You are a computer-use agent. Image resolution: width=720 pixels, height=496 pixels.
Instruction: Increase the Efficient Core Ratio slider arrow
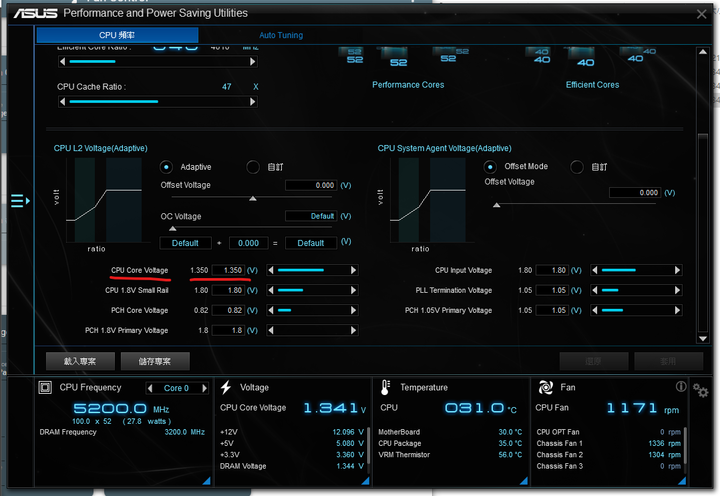253,62
